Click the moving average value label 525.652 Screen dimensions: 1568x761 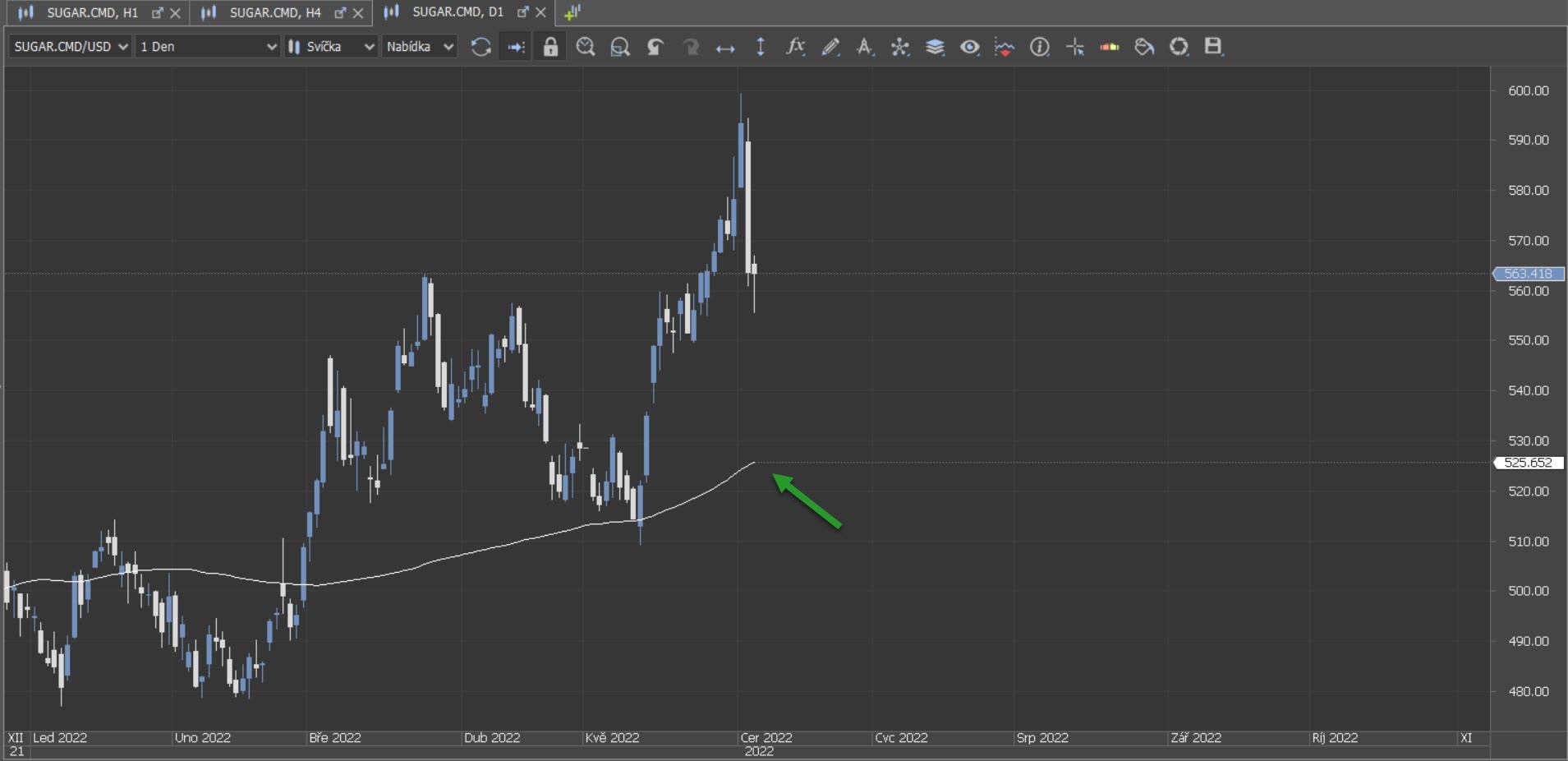click(1529, 463)
